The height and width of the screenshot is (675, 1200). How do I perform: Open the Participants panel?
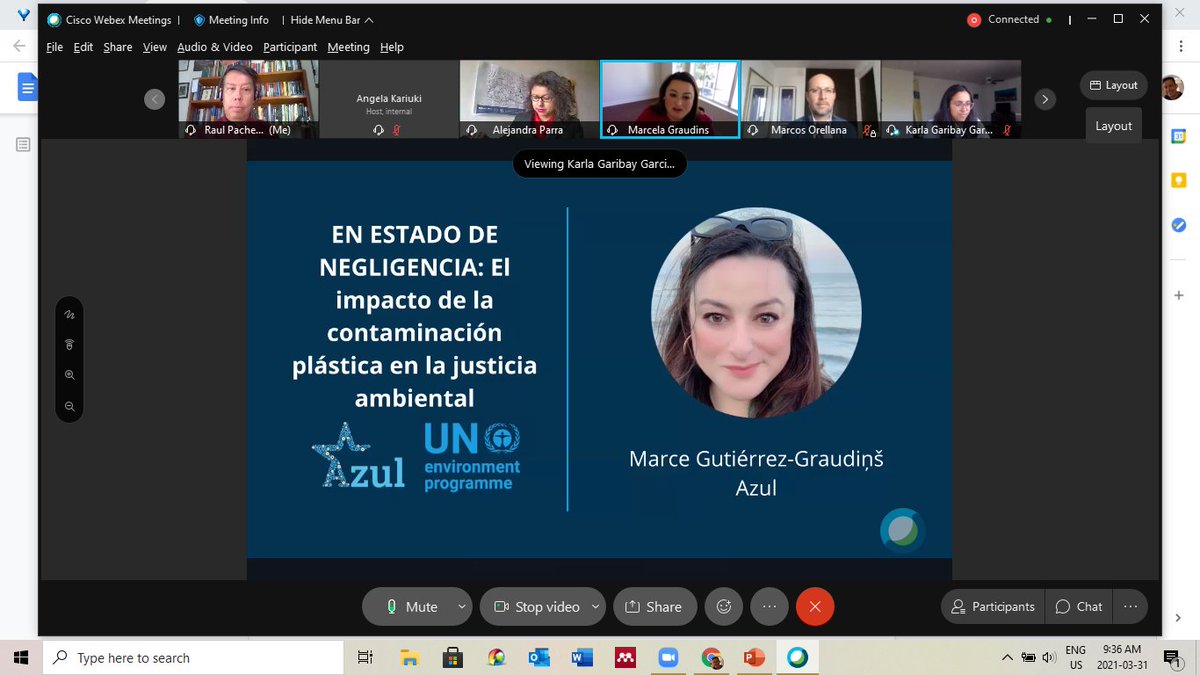click(x=993, y=606)
